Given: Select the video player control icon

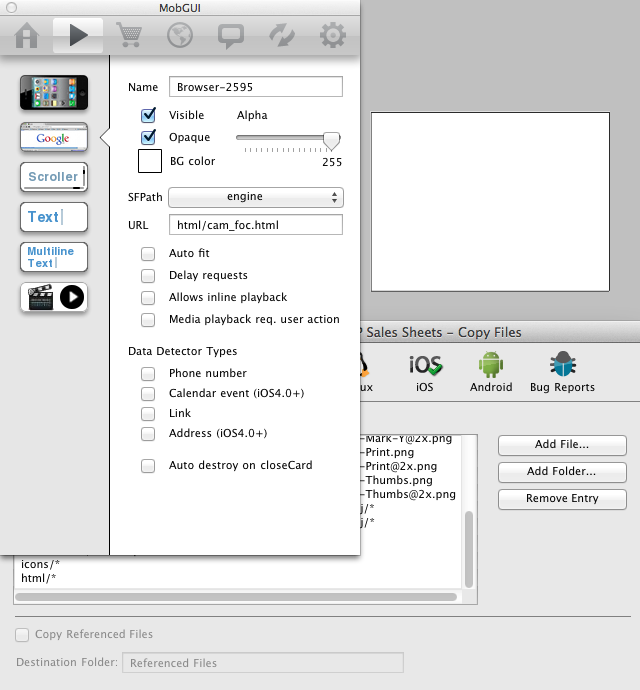Looking at the screenshot, I should coord(54,297).
